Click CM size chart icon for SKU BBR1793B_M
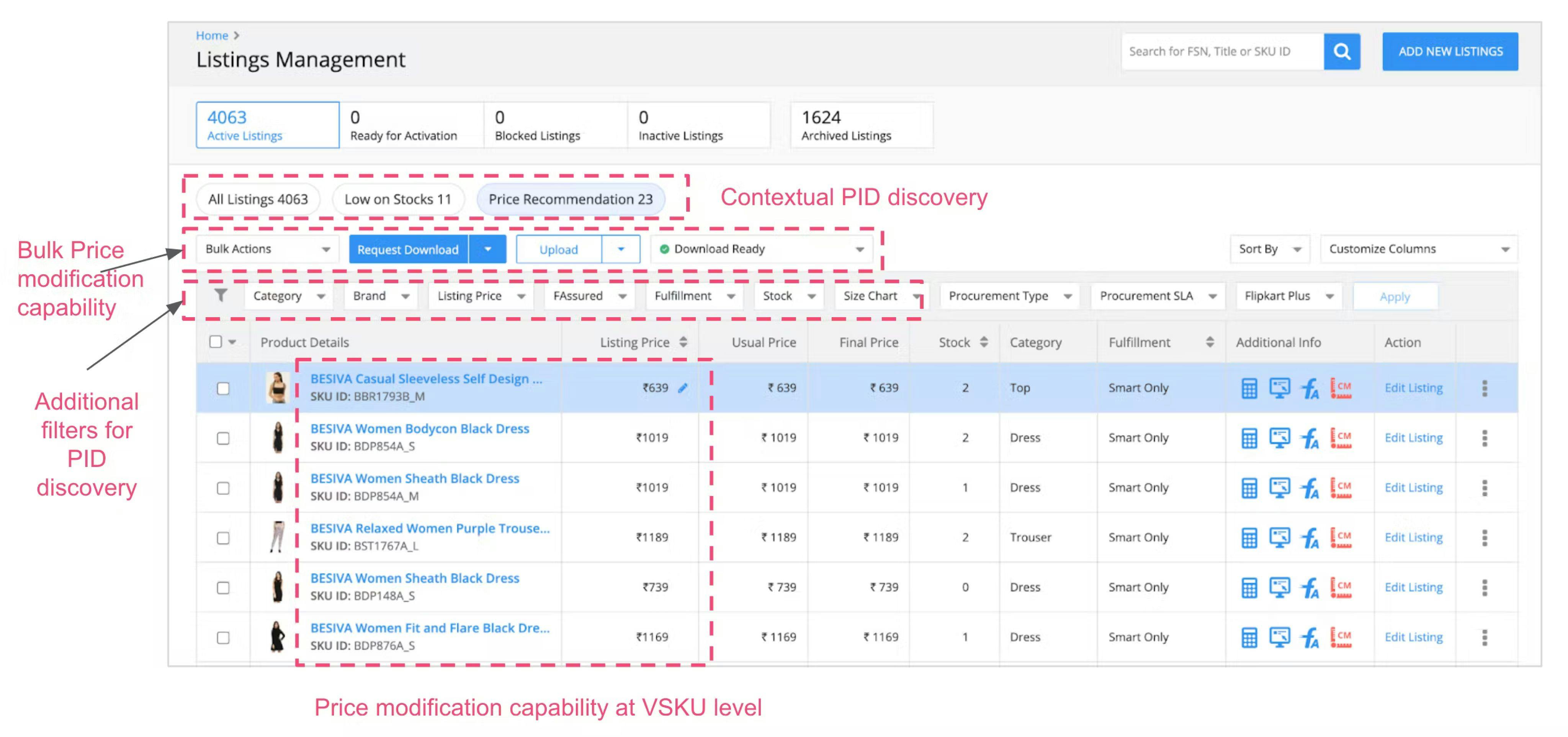 tap(1341, 388)
